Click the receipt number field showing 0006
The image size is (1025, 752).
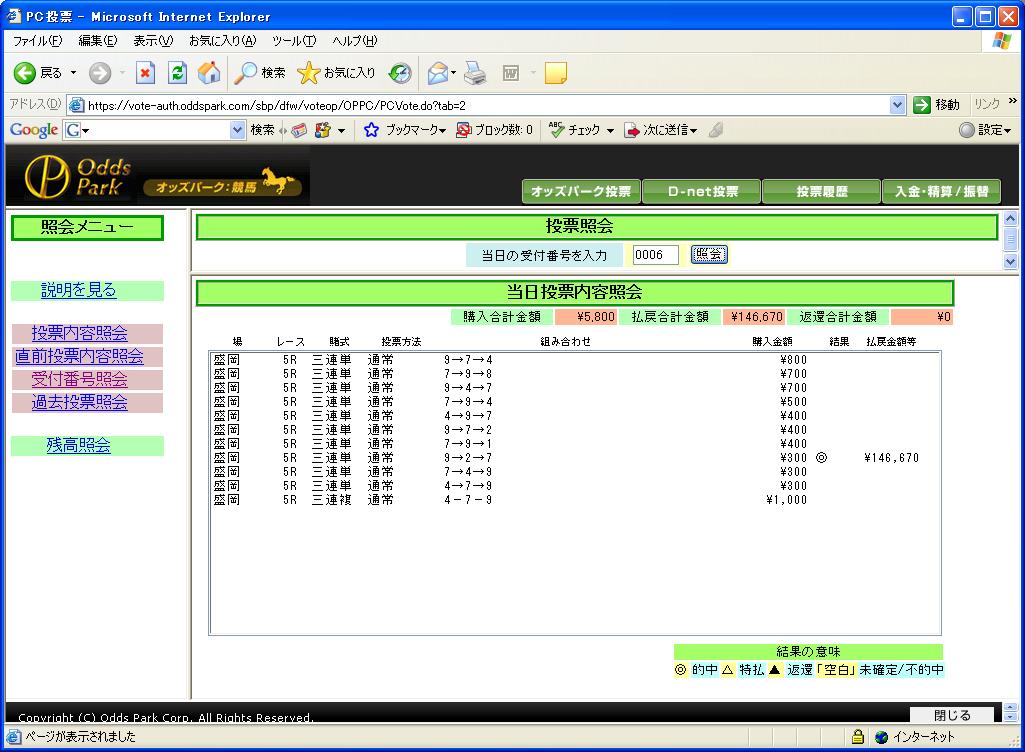click(x=655, y=254)
